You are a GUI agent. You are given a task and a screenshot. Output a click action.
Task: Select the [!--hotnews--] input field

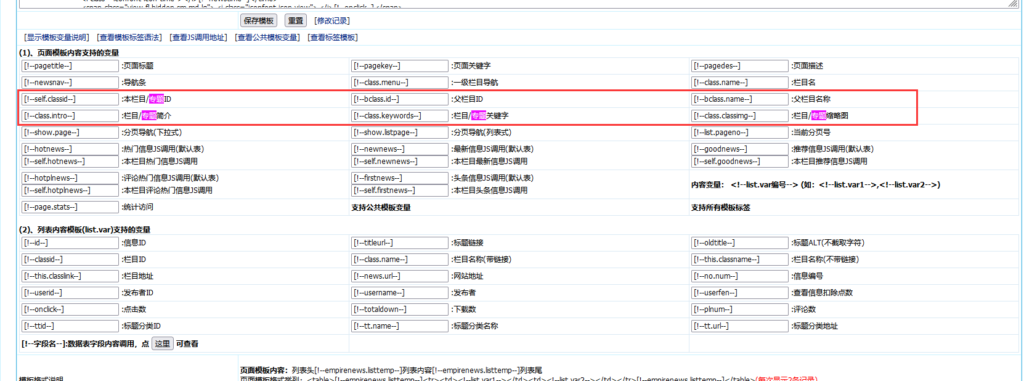[69, 149]
